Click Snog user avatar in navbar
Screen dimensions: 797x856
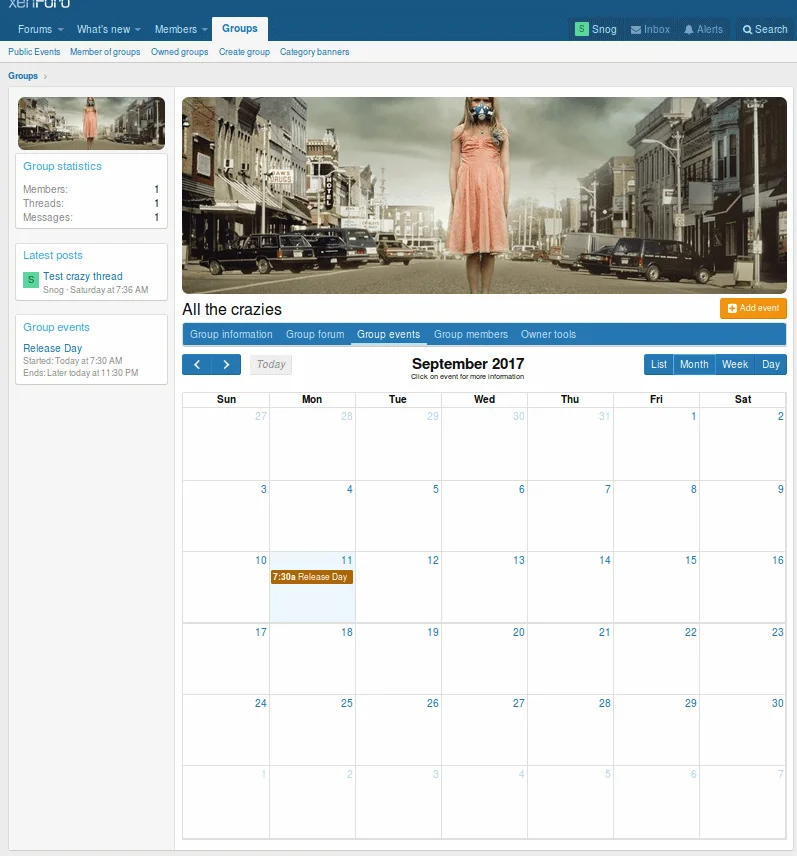coord(582,30)
